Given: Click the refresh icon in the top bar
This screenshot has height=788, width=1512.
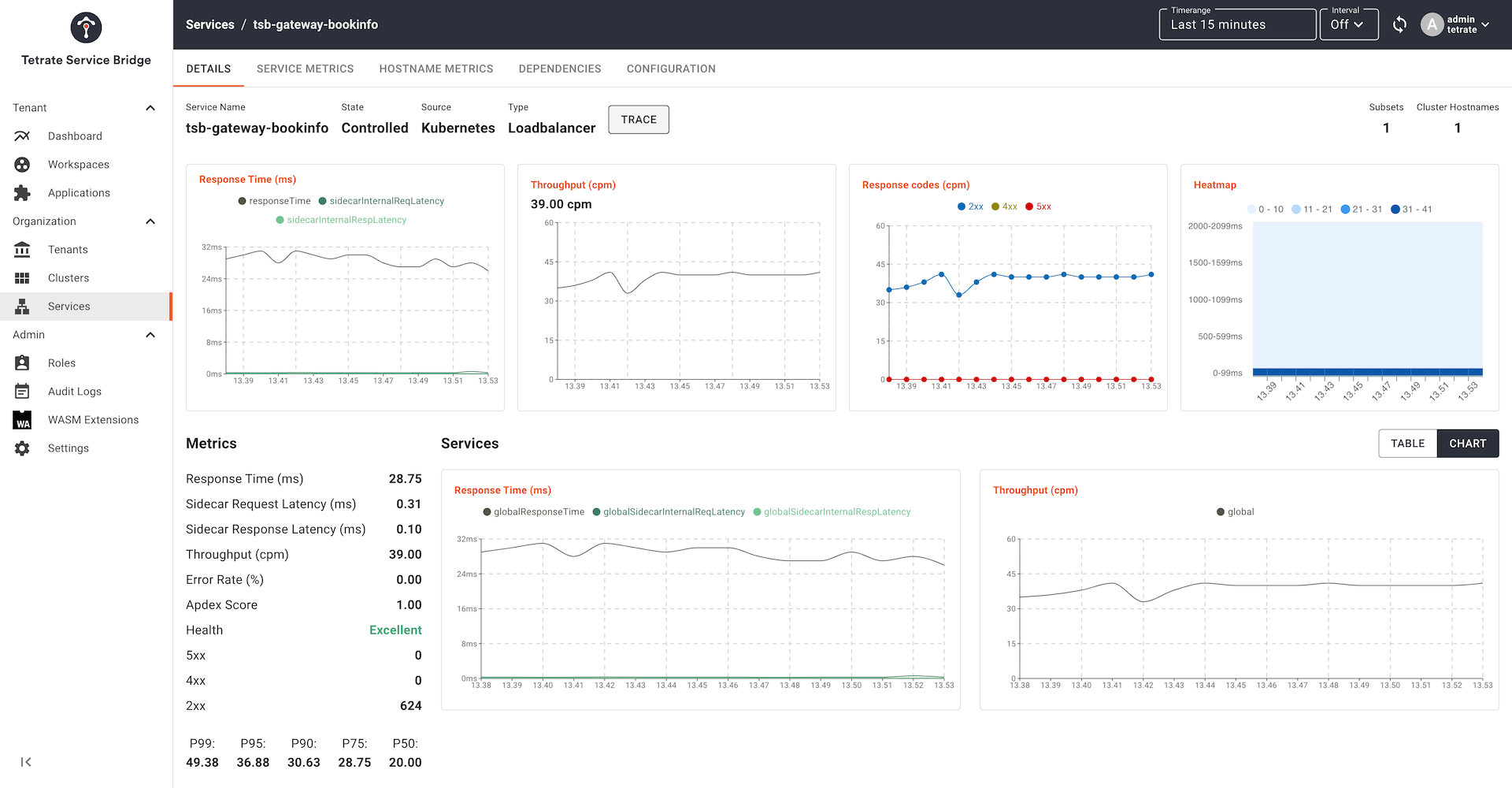Looking at the screenshot, I should pyautogui.click(x=1399, y=24).
